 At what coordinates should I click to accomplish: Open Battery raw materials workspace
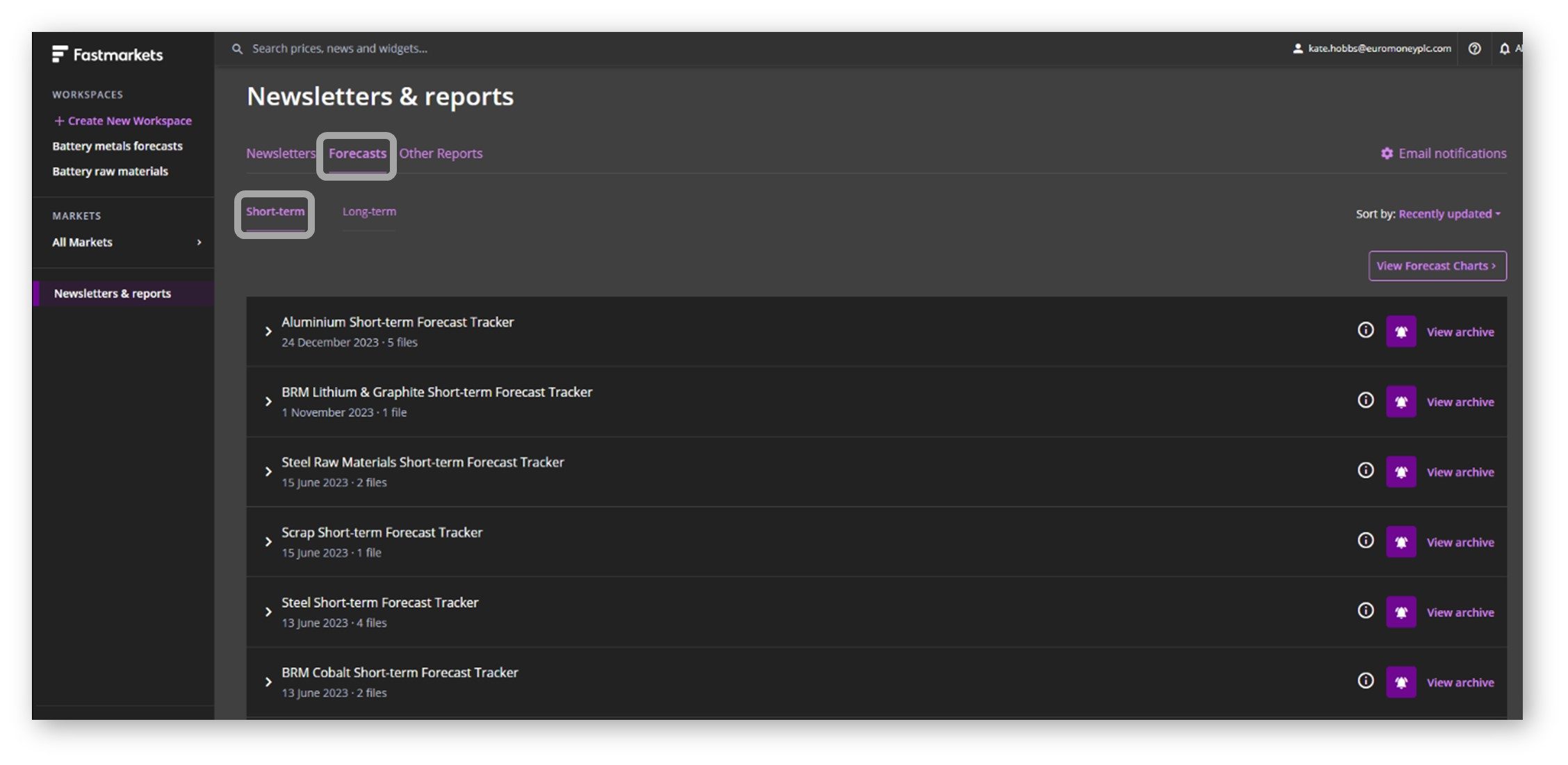pos(111,172)
